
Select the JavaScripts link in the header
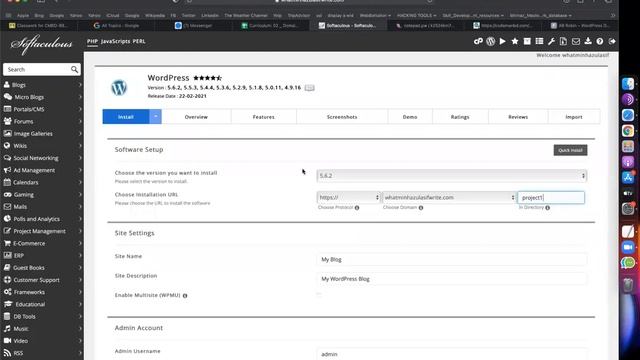[115, 41]
